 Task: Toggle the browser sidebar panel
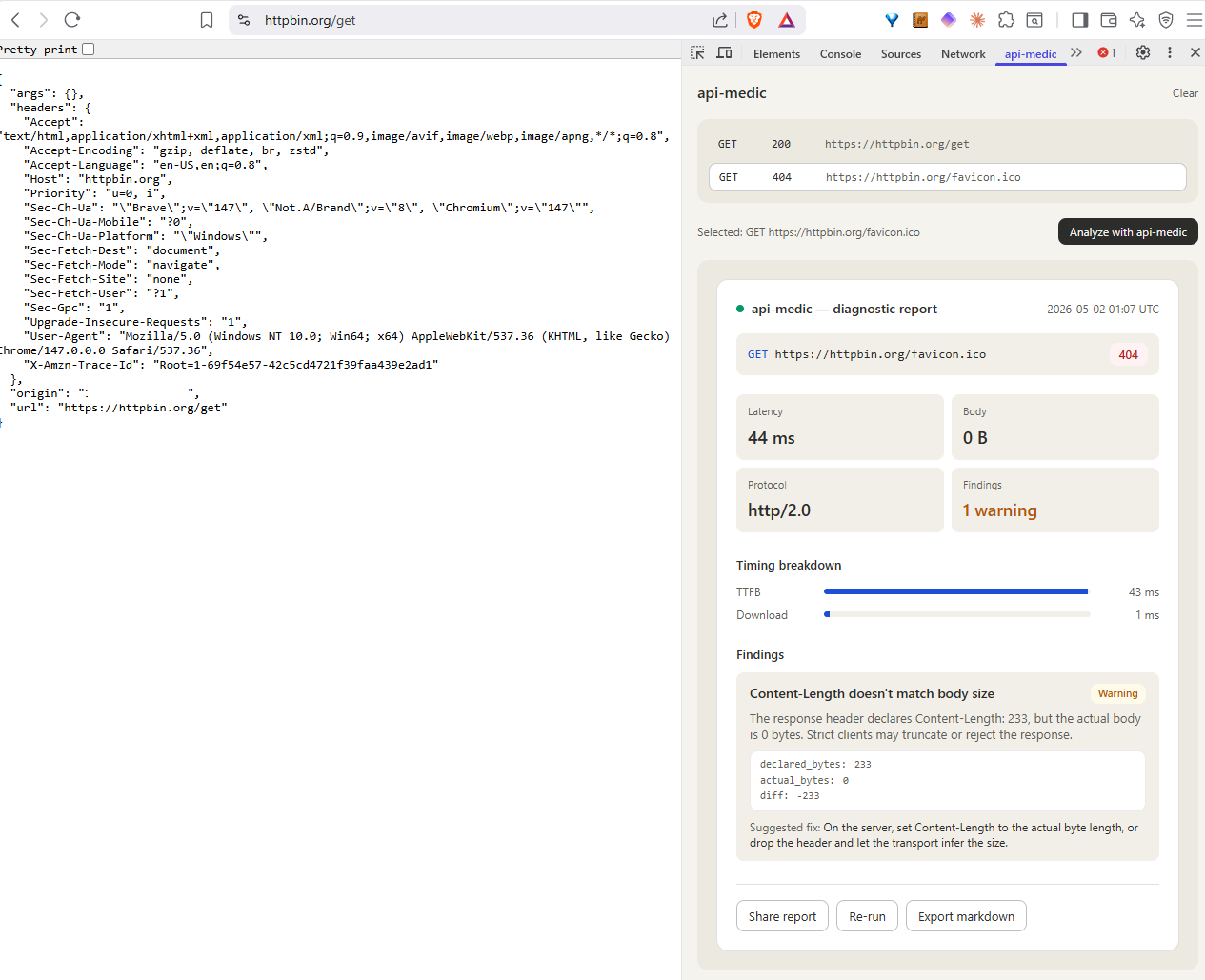click(x=1080, y=20)
